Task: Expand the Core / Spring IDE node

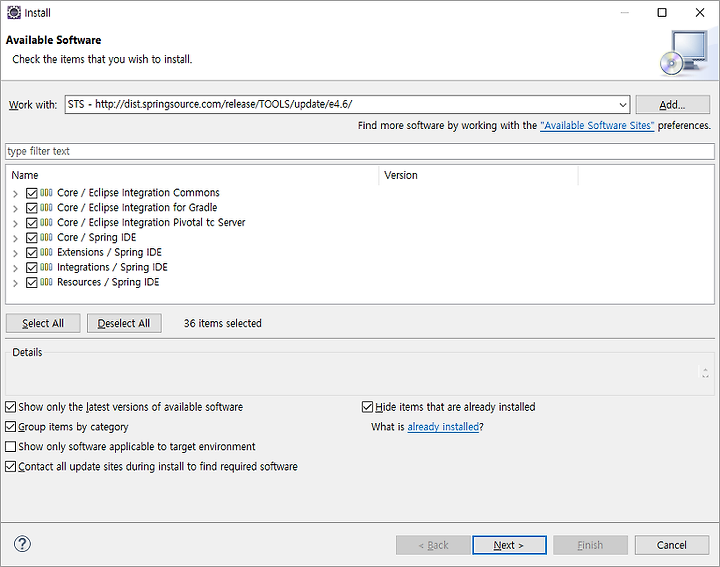Action: [15, 238]
